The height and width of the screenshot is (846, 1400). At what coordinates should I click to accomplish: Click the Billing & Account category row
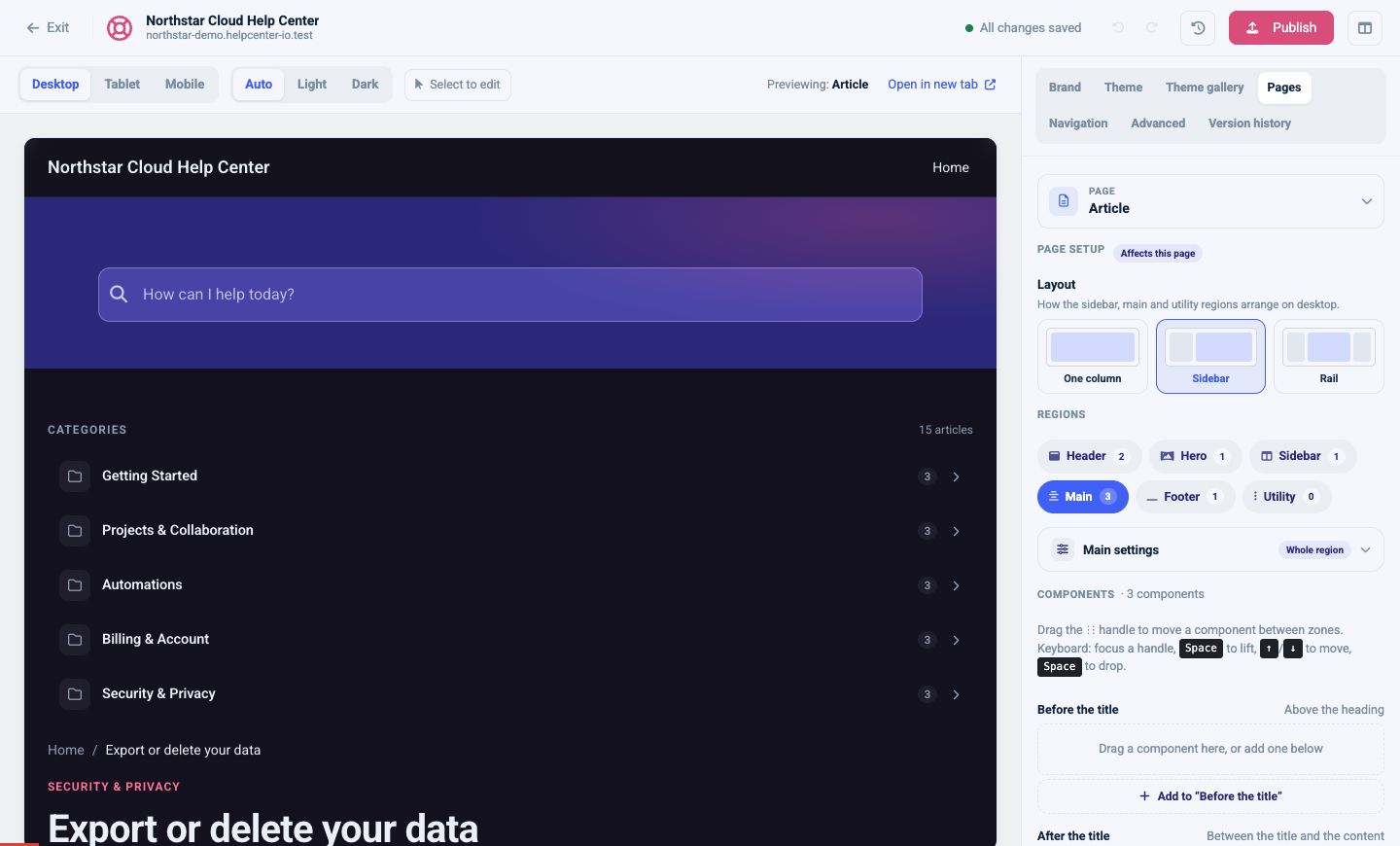pos(510,640)
